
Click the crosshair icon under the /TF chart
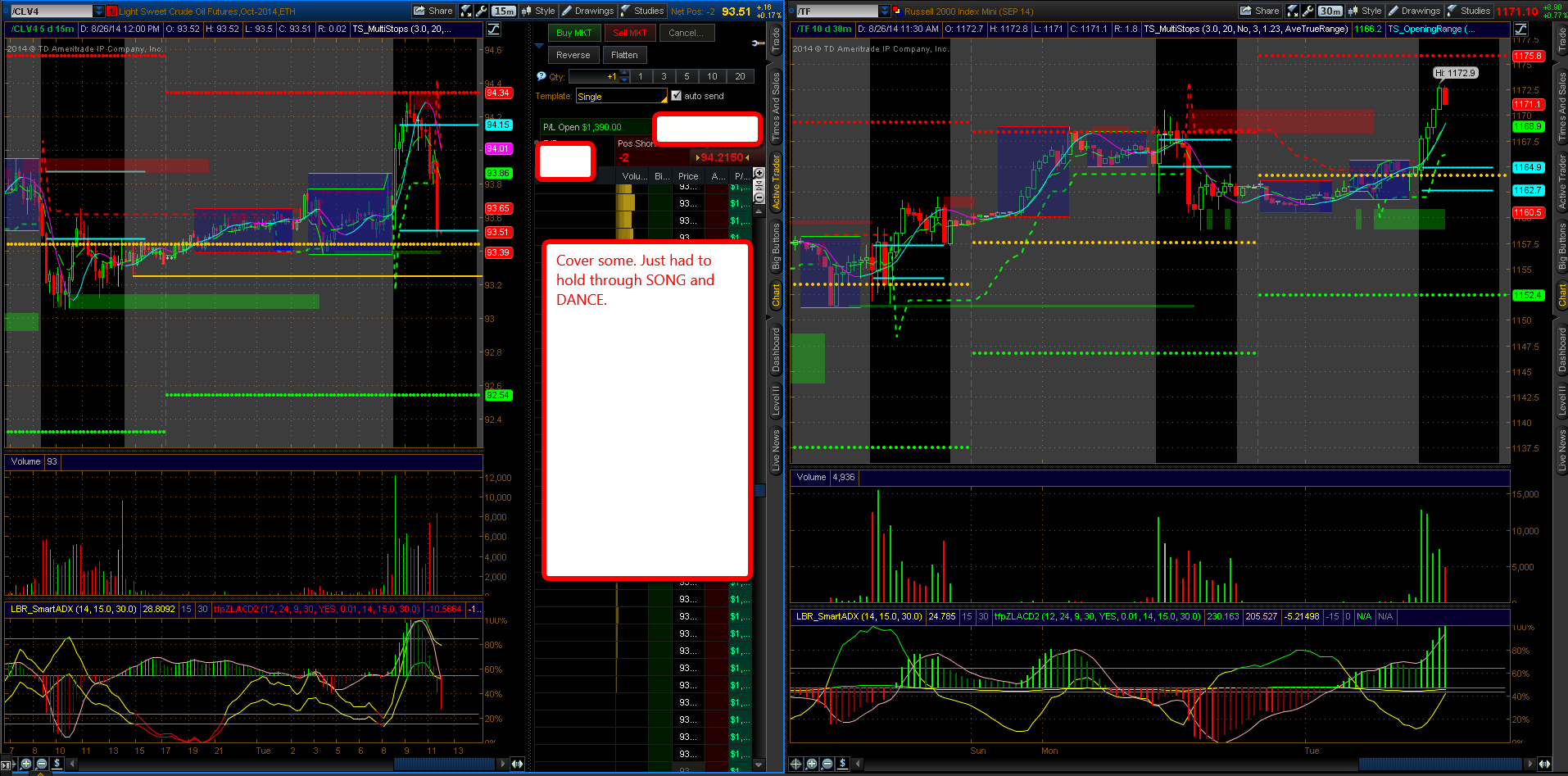click(x=795, y=764)
